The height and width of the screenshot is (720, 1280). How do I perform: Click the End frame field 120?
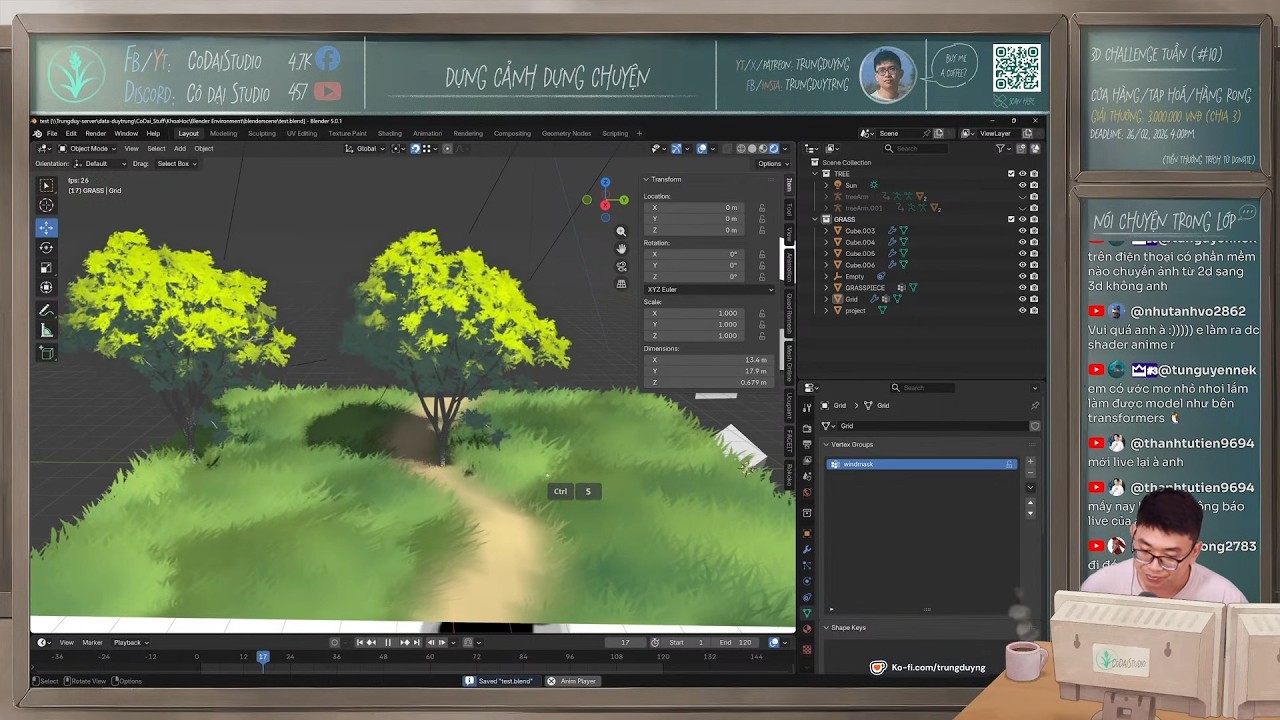pyautogui.click(x=736, y=642)
